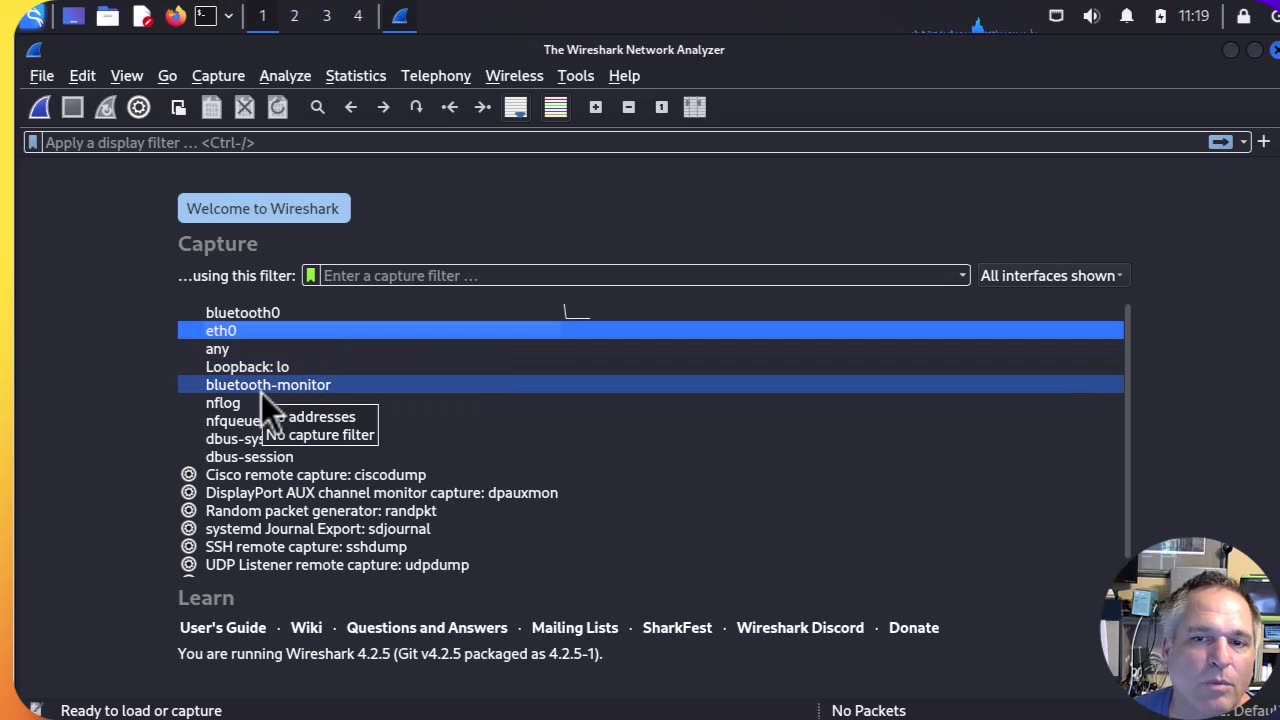Image resolution: width=1280 pixels, height=720 pixels.
Task: Open Capture options gear icon
Action: tap(139, 107)
